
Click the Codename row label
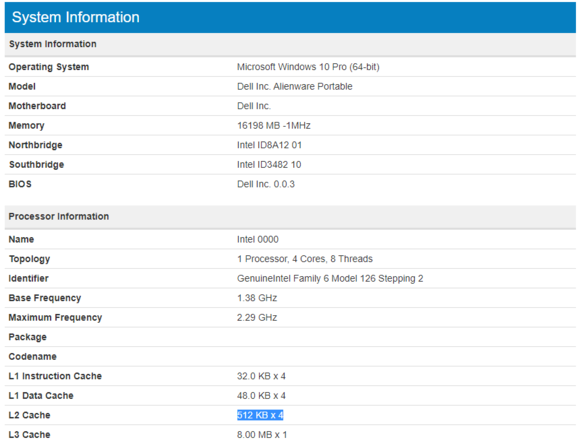(x=33, y=357)
